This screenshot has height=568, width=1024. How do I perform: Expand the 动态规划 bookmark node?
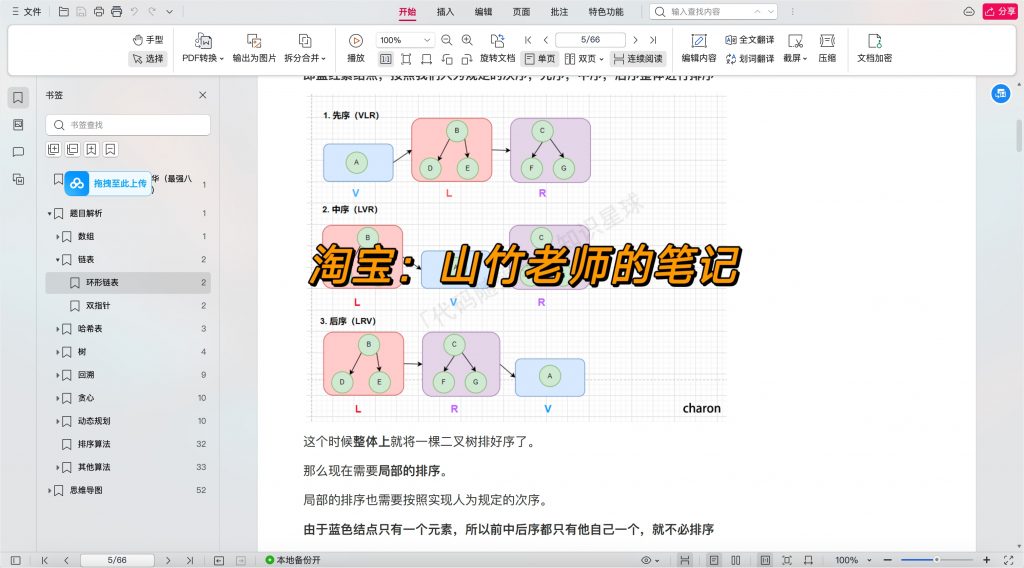tap(57, 421)
